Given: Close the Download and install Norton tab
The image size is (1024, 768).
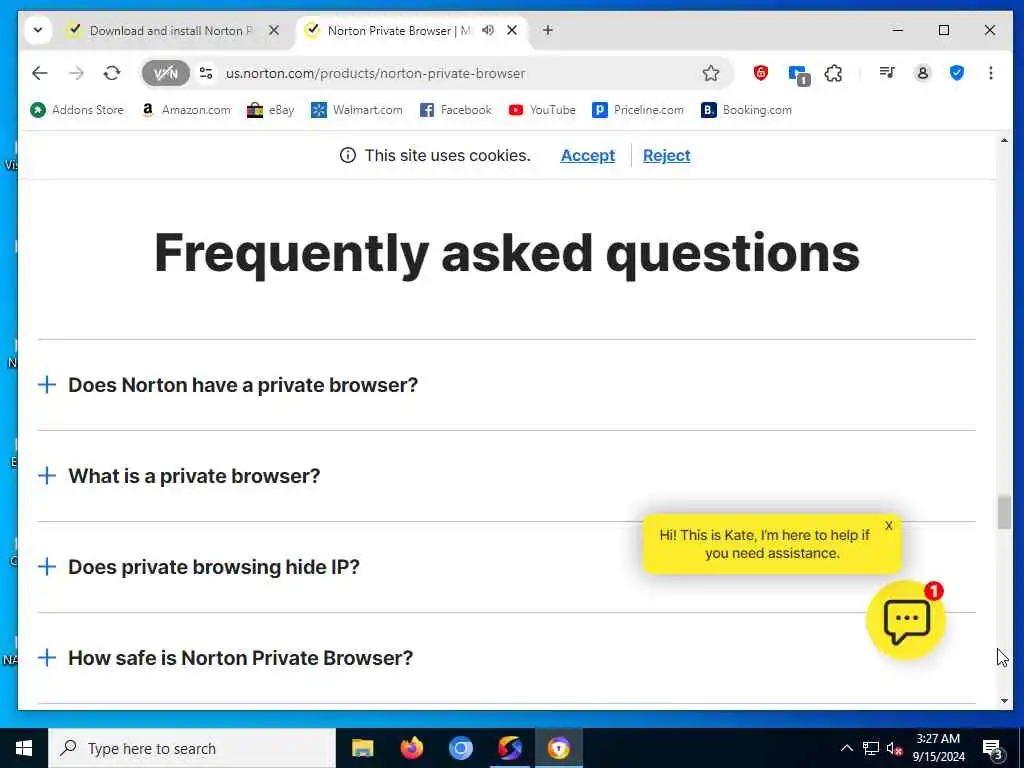Looking at the screenshot, I should tap(274, 30).
